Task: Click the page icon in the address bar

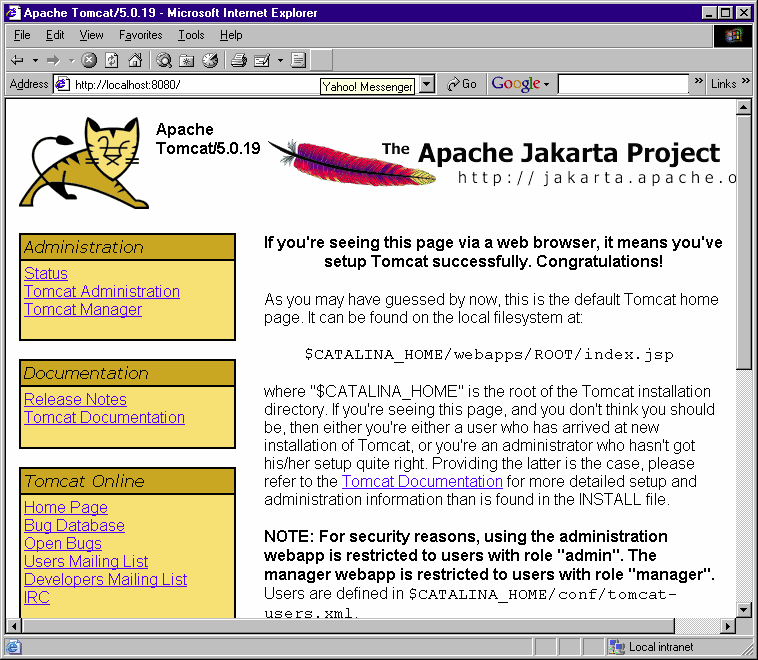Action: click(x=63, y=85)
